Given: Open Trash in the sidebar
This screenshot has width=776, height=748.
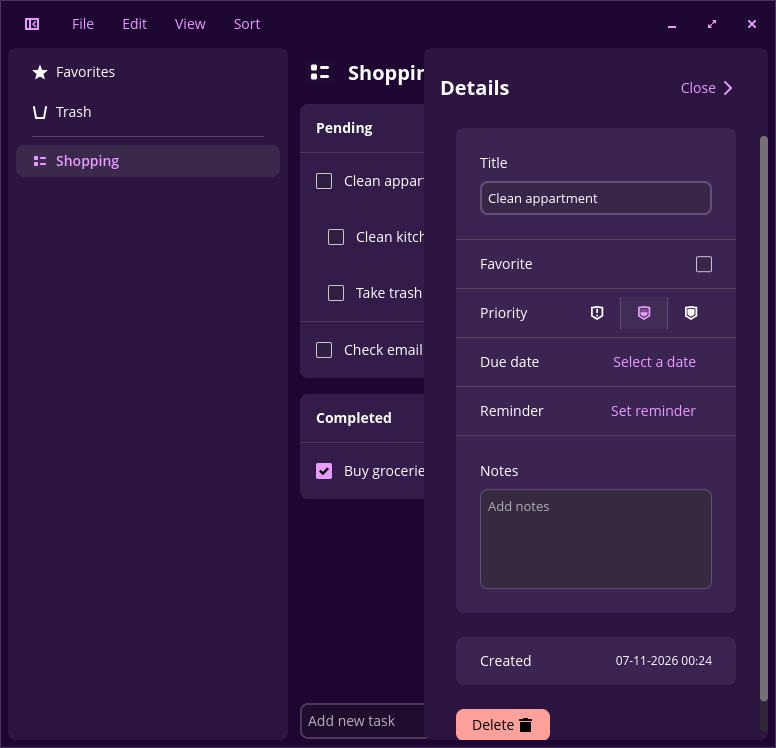Looking at the screenshot, I should 148,112.
